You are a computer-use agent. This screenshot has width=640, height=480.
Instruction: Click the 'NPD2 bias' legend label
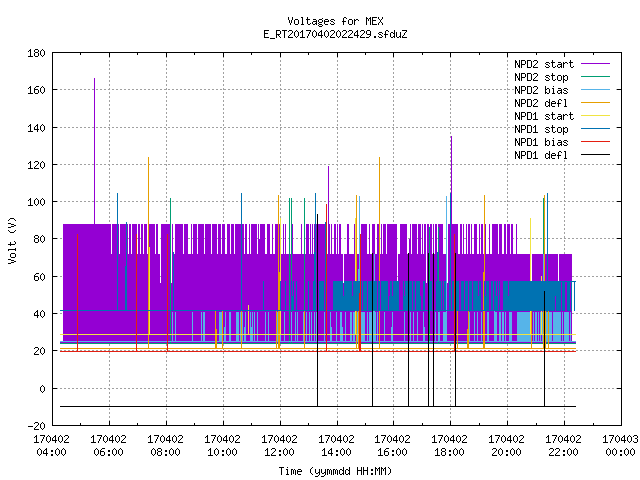(541, 90)
